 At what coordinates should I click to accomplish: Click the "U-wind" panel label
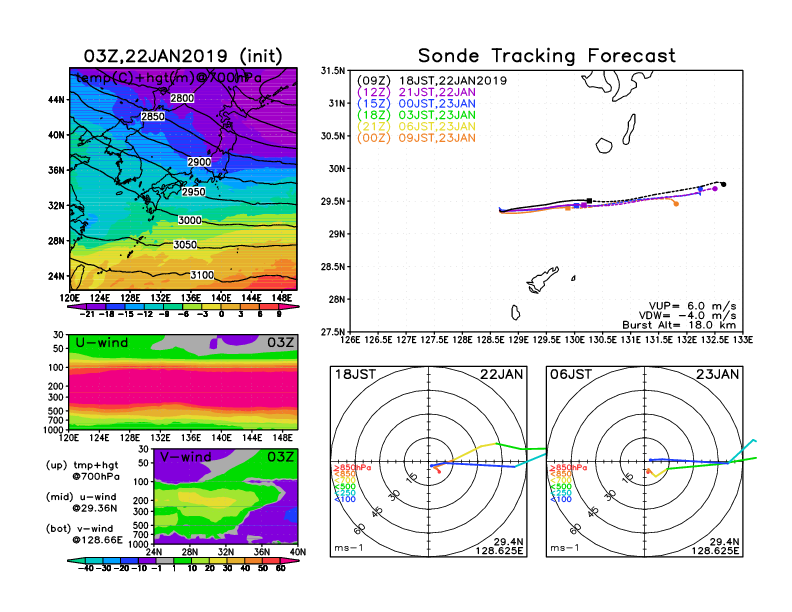(102, 343)
